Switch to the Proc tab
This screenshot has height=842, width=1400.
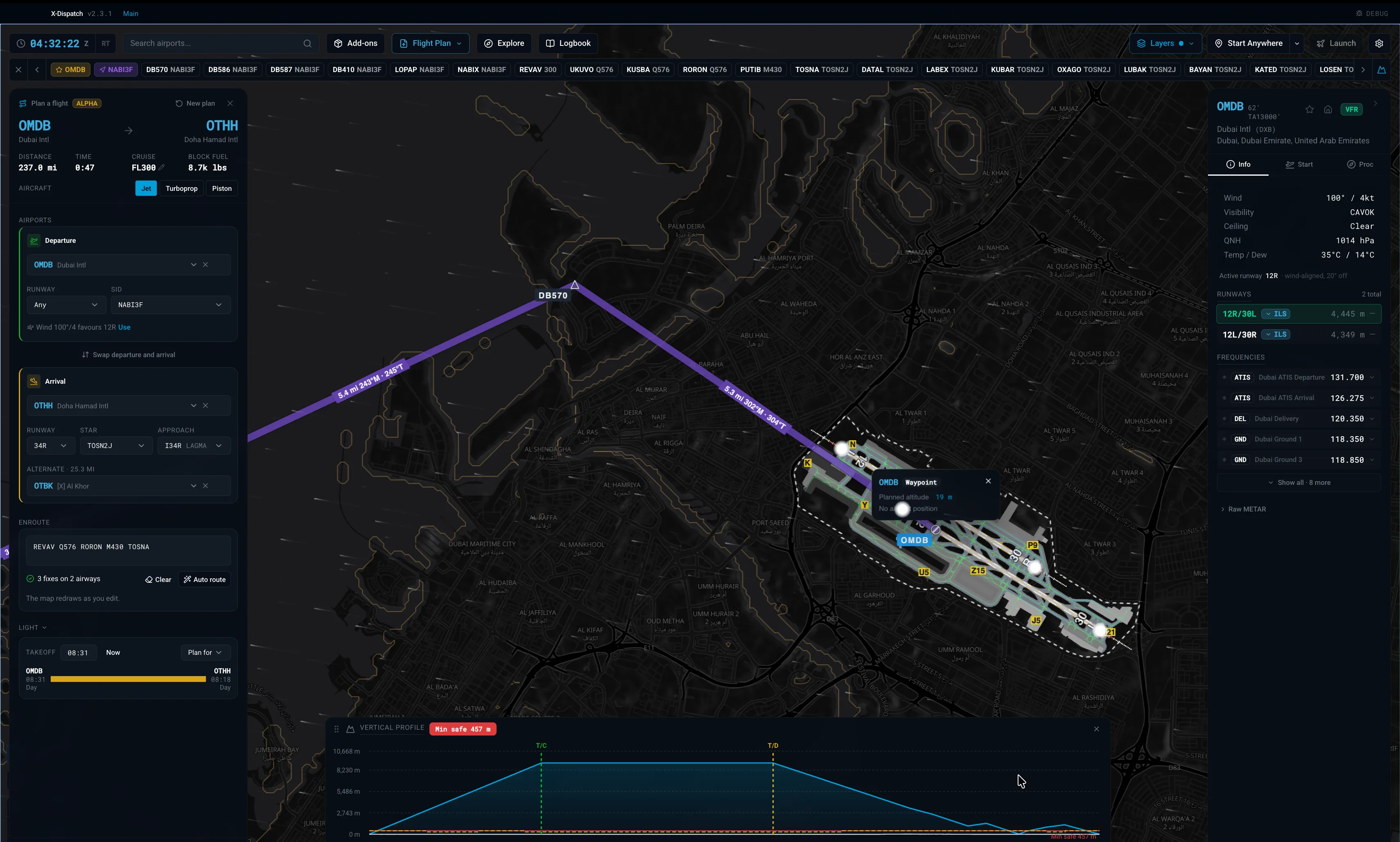[x=1360, y=165]
